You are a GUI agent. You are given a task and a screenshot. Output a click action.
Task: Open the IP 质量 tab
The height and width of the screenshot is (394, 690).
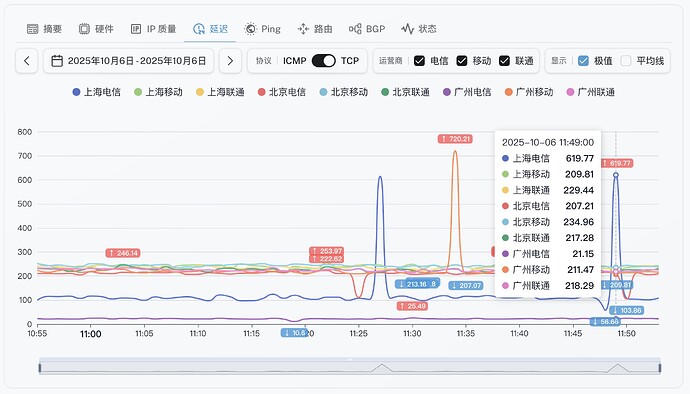pyautogui.click(x=153, y=29)
